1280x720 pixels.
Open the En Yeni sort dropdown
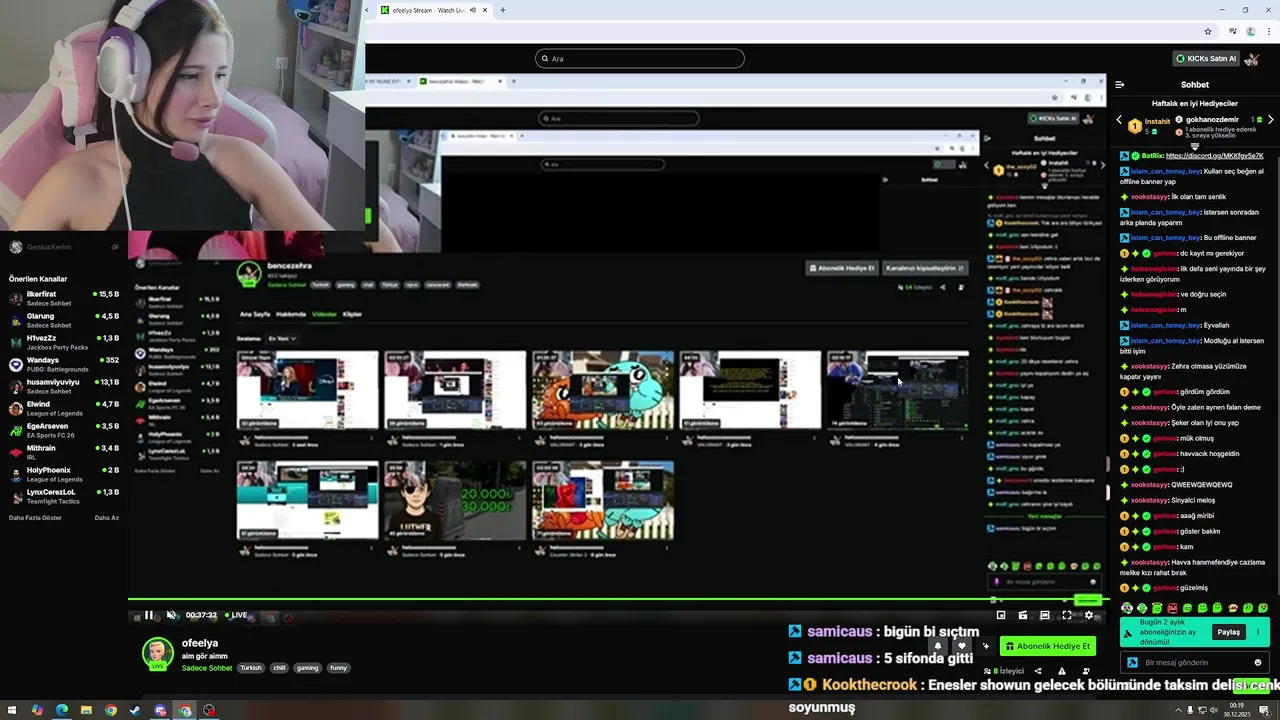click(282, 339)
